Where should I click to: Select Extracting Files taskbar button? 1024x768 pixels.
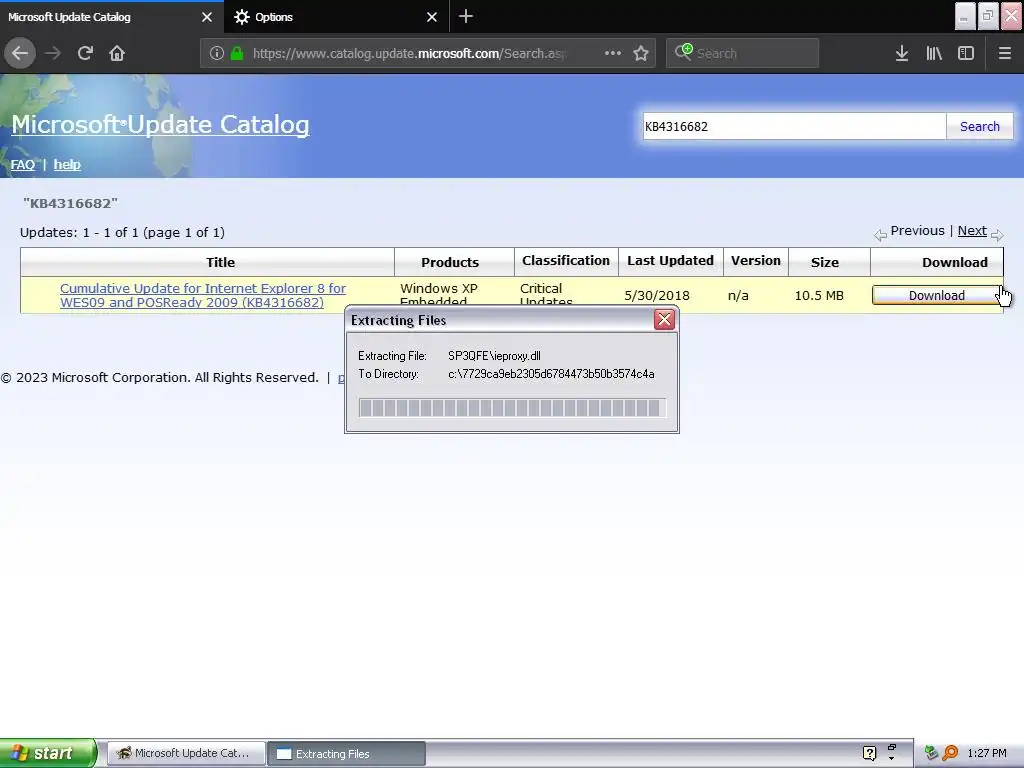click(x=347, y=754)
